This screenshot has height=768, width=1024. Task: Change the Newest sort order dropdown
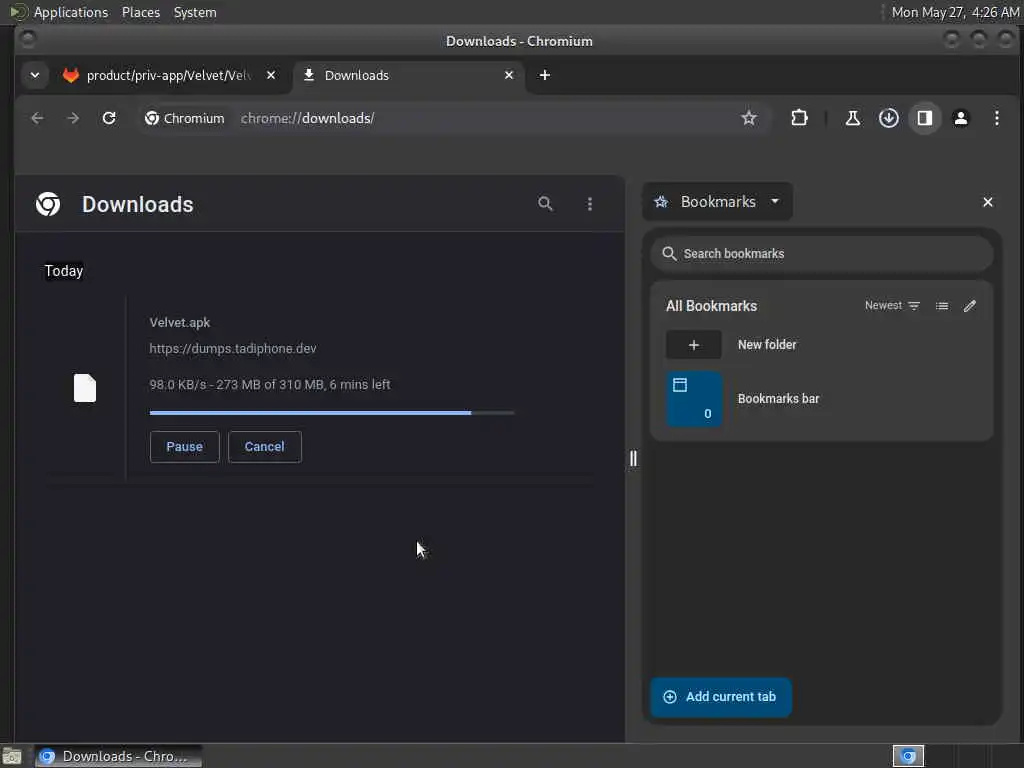[892, 306]
